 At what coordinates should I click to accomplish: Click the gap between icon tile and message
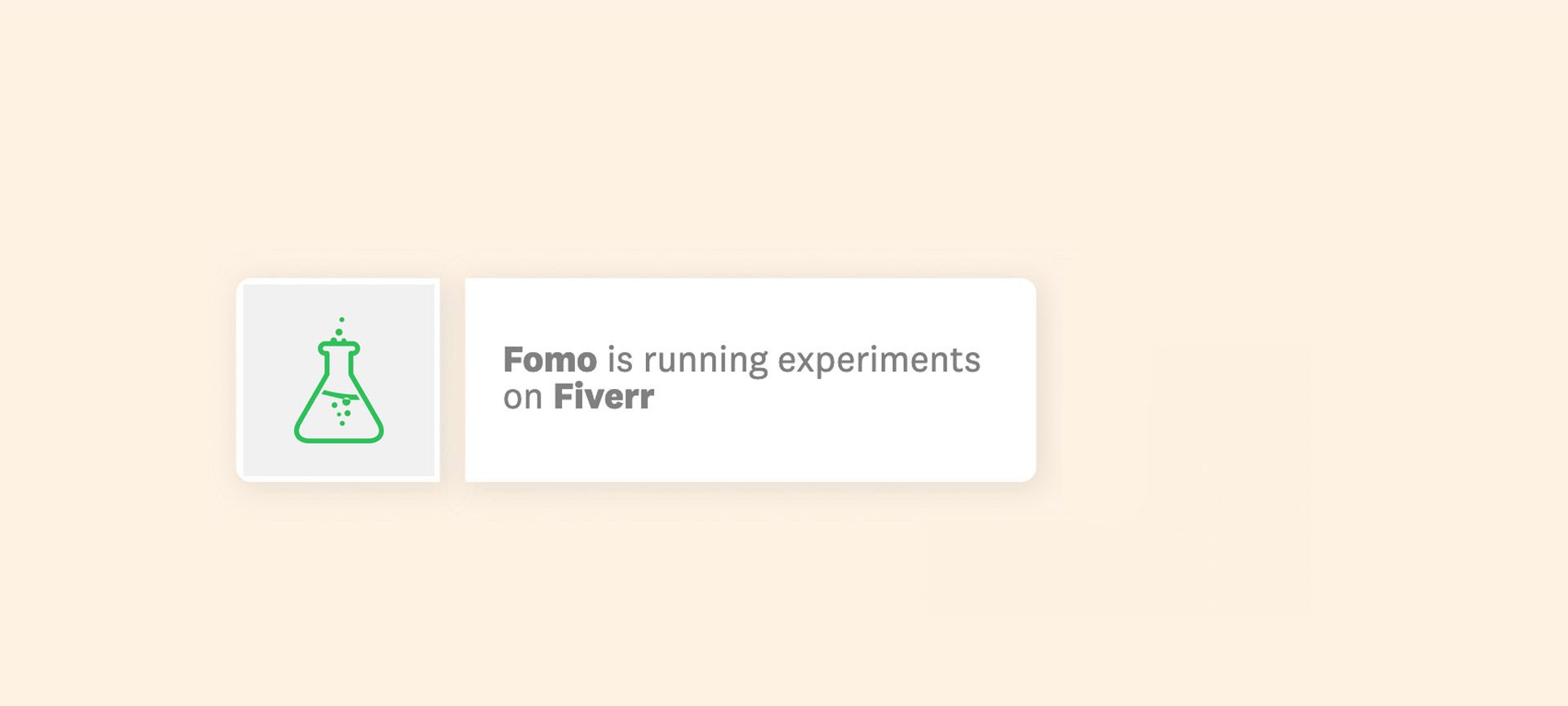(452, 380)
